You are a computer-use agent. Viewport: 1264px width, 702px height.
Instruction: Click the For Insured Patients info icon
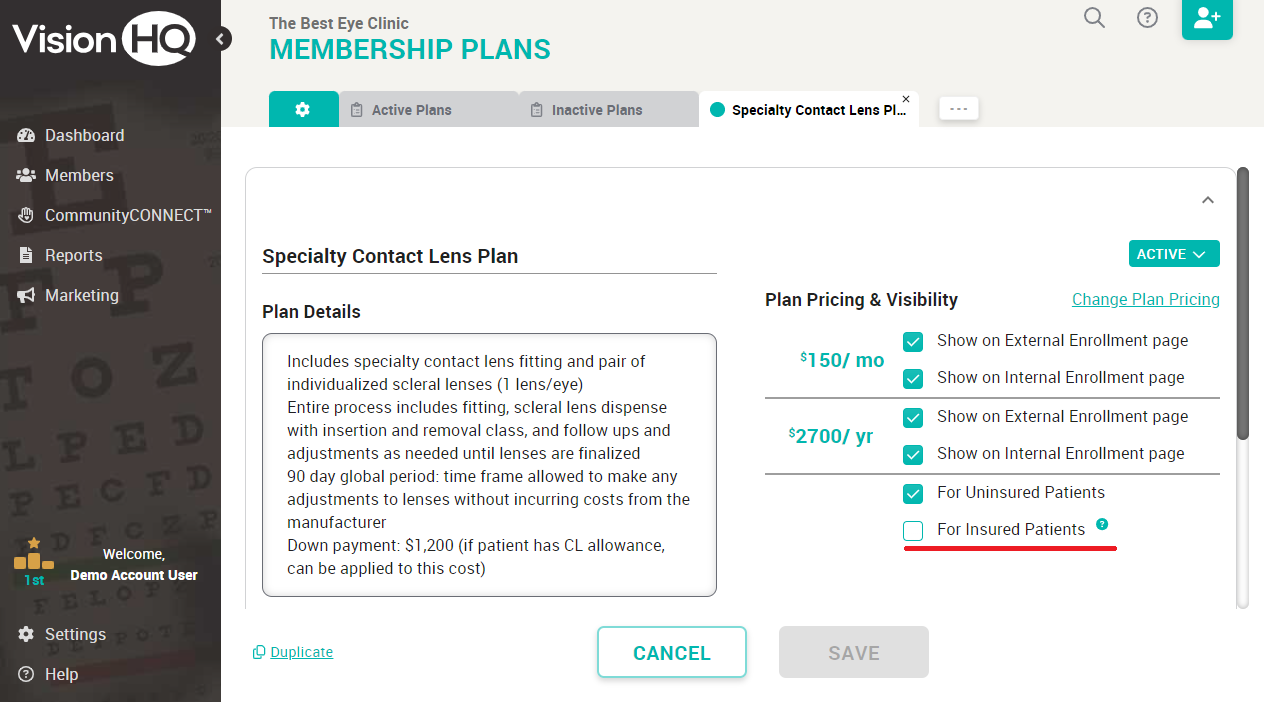pyautogui.click(x=1102, y=524)
